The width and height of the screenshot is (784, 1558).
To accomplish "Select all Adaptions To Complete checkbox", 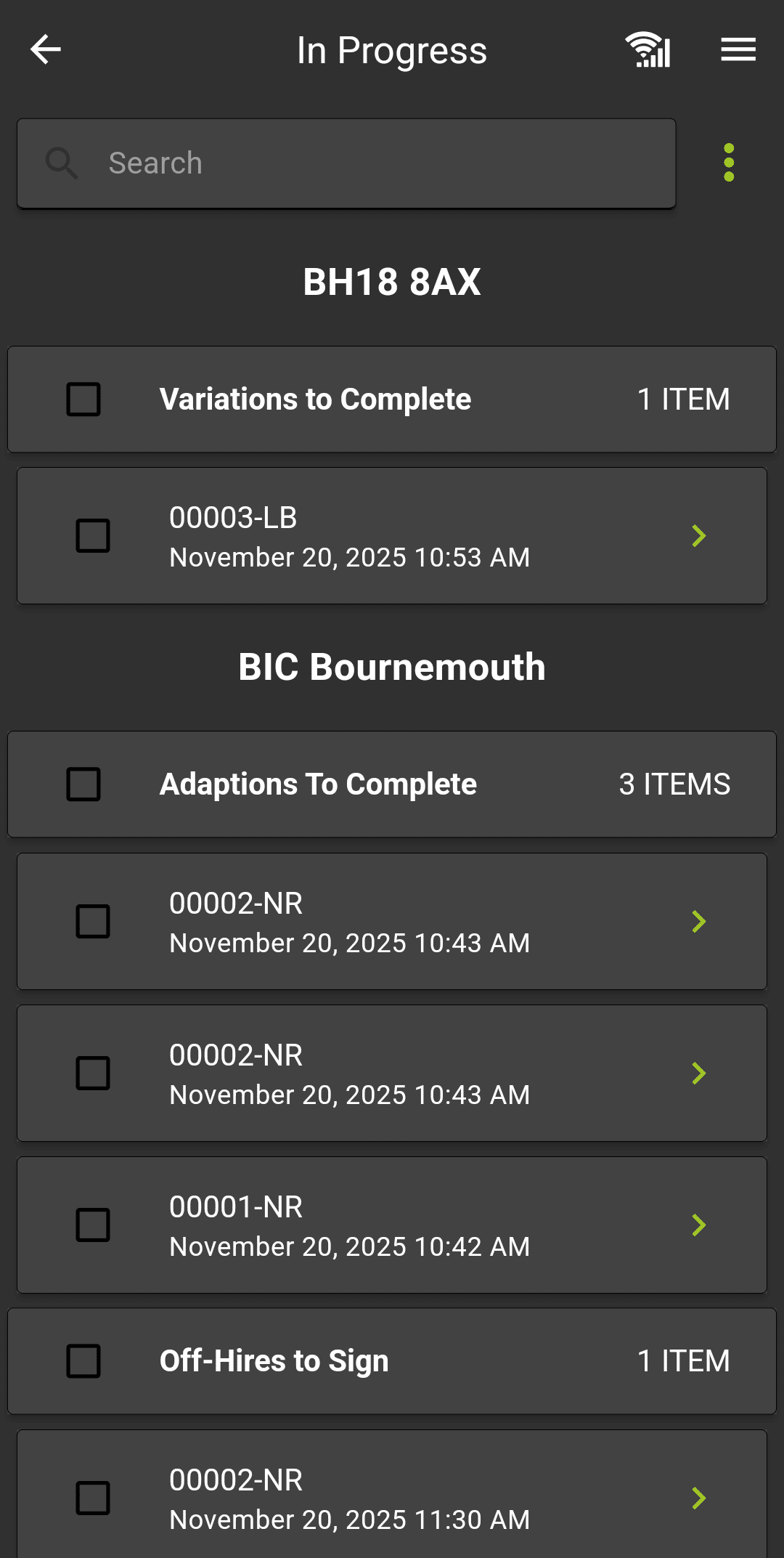I will coord(83,784).
